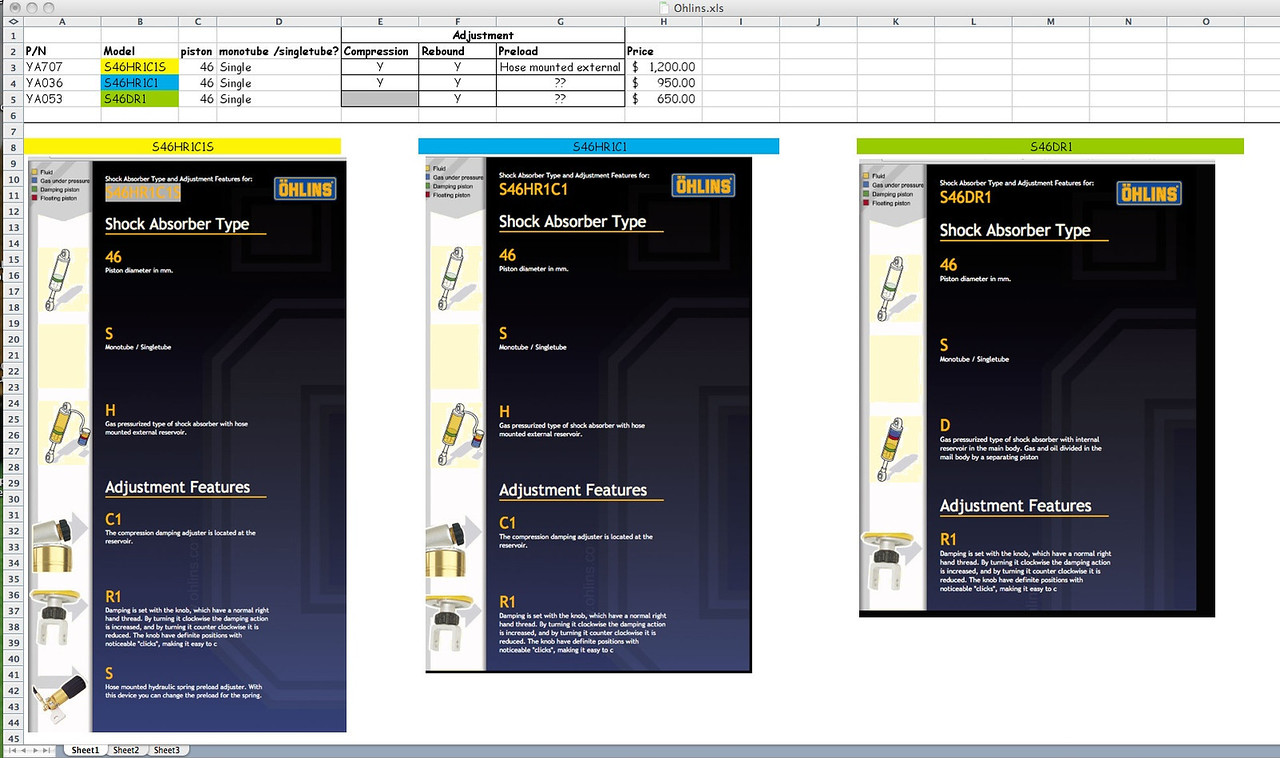
Task: Click the Öhlins logo in the S46HR1C1 image
Action: pos(703,186)
